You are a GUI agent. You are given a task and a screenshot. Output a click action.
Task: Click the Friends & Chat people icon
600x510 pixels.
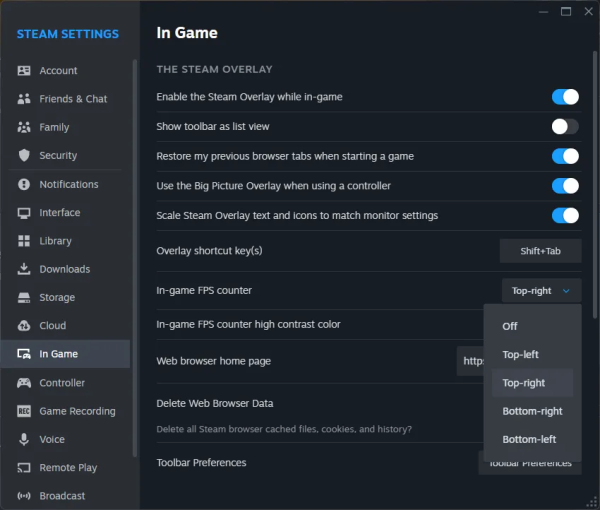click(x=24, y=99)
